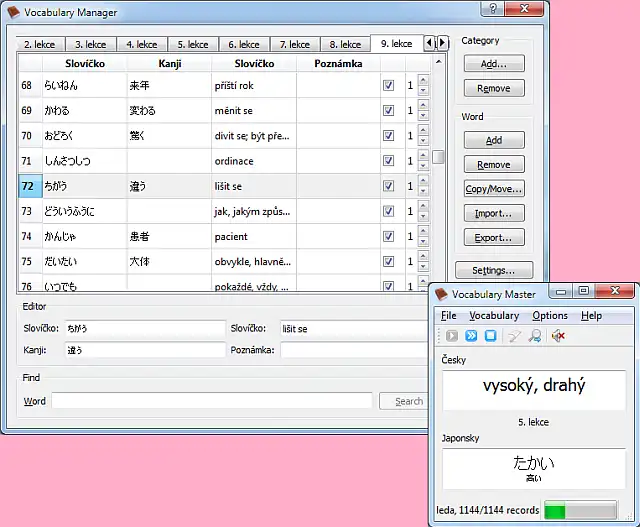Toggle the checkbox for pacient row
The height and width of the screenshot is (527, 640).
tap(388, 236)
